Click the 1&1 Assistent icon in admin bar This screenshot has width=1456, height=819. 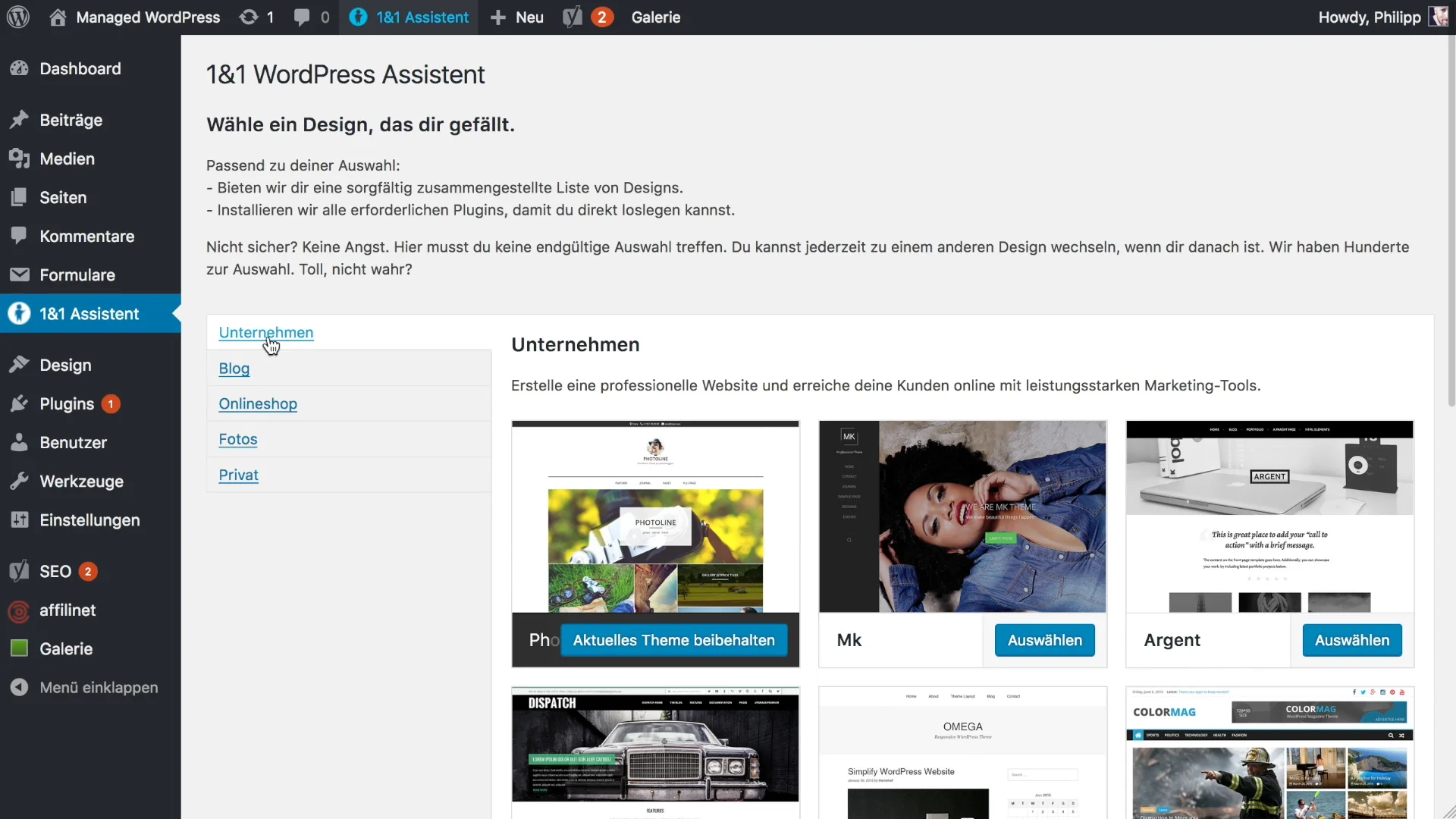[x=358, y=17]
